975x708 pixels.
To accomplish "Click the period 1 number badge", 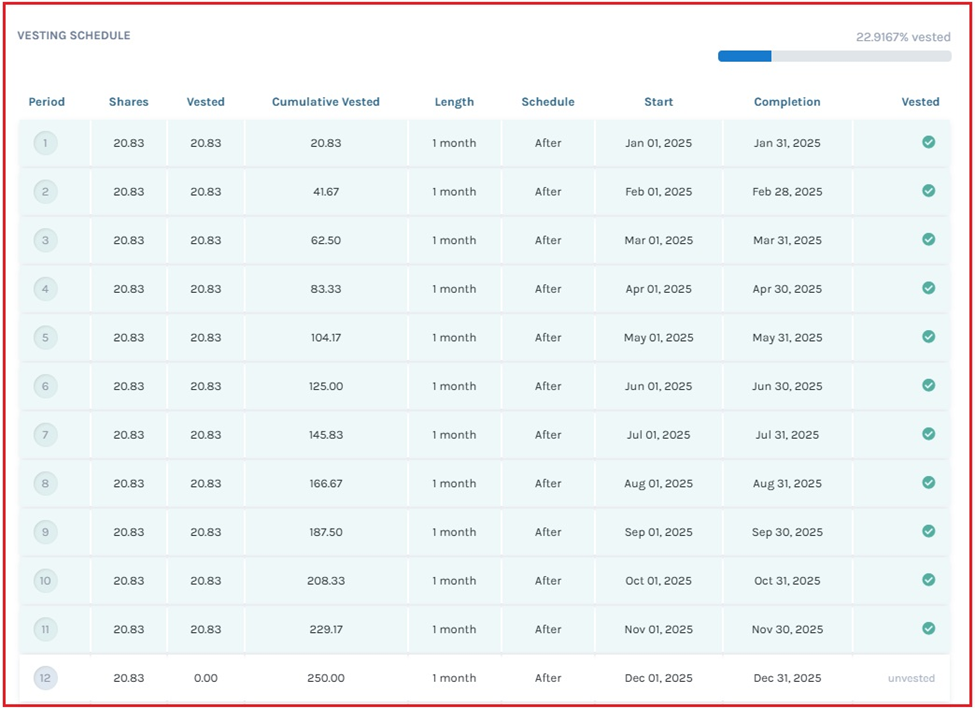I will pos(45,143).
